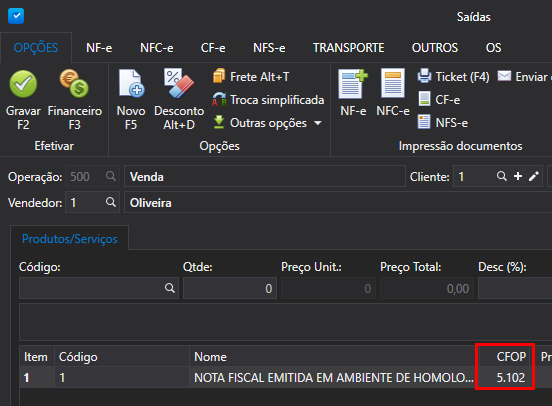552x406 pixels.
Task: Select Produtos/Serviços tab
Action: (x=70, y=239)
